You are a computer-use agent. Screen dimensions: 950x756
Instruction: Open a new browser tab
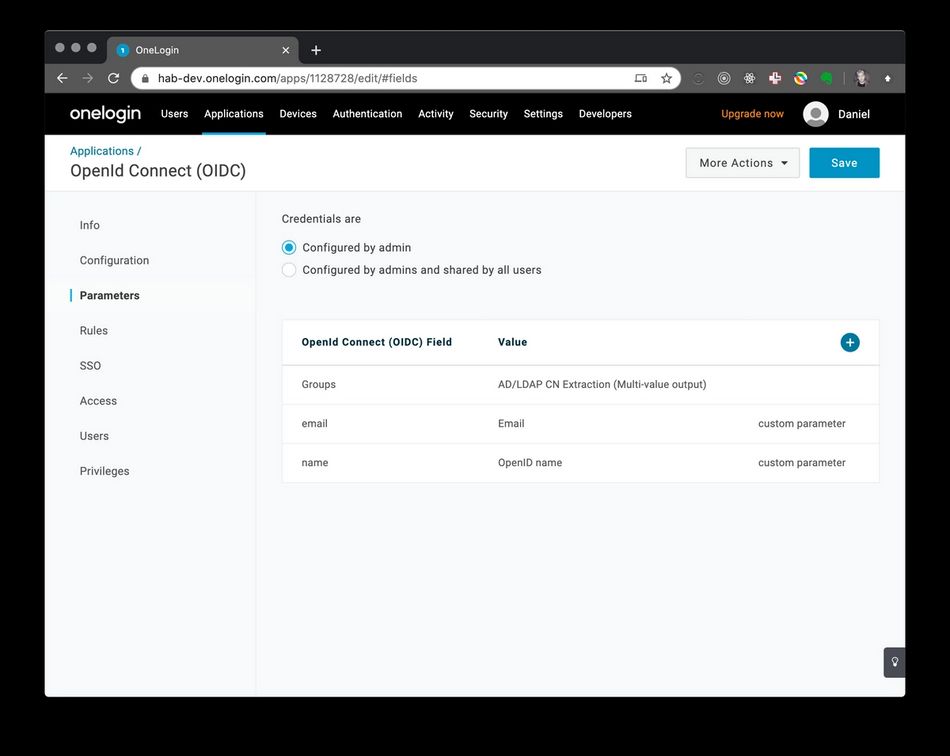(x=316, y=50)
